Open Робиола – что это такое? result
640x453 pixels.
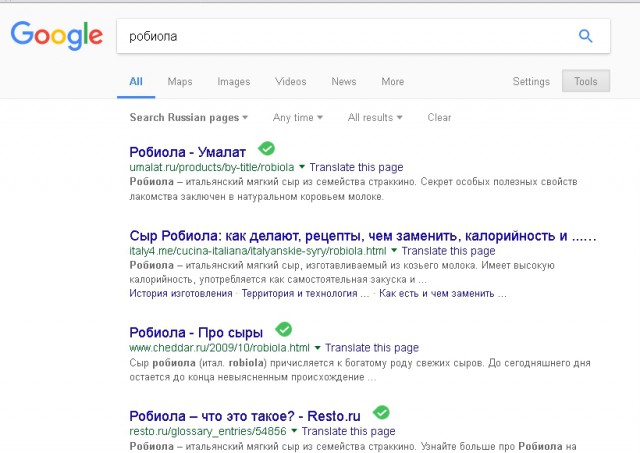coord(245,416)
